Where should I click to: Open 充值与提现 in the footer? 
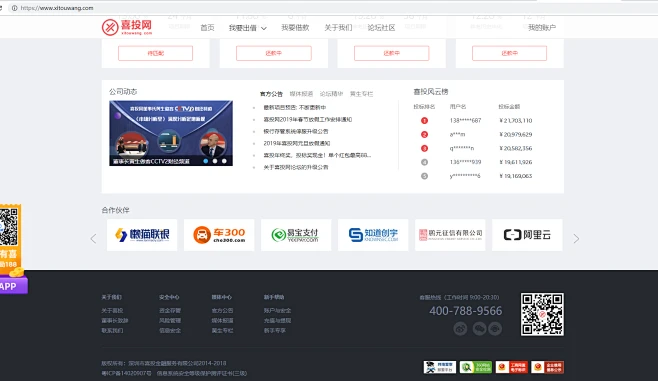277,321
